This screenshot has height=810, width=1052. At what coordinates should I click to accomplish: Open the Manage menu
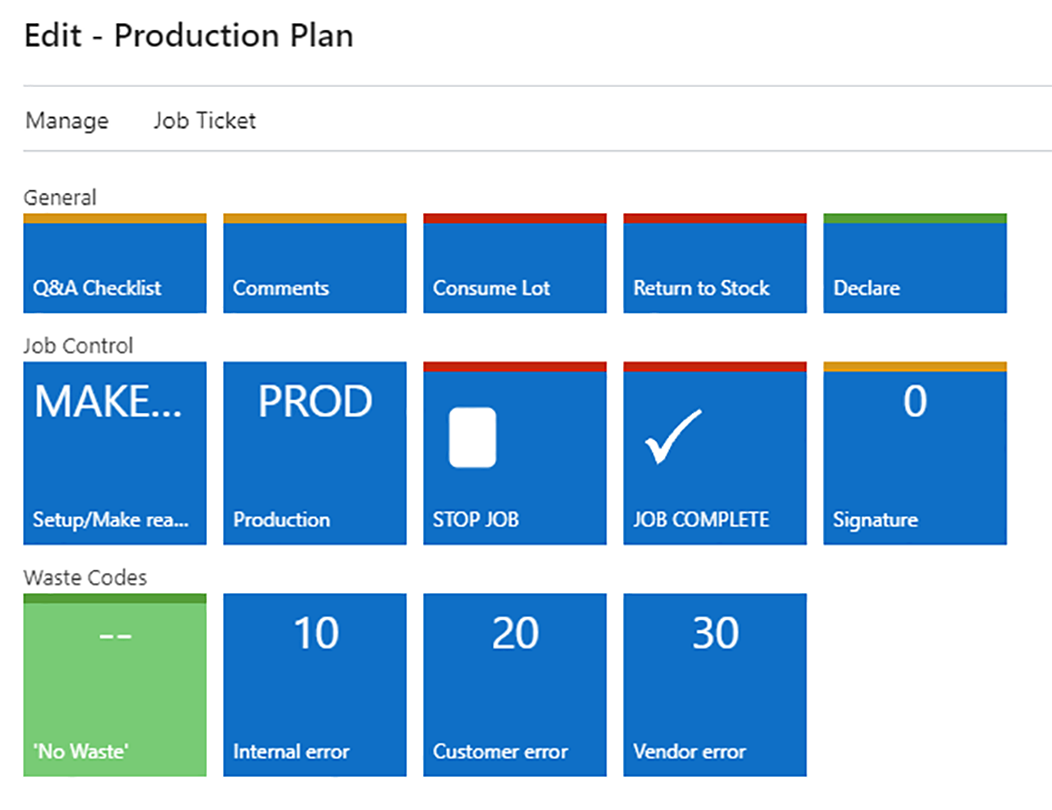66,120
